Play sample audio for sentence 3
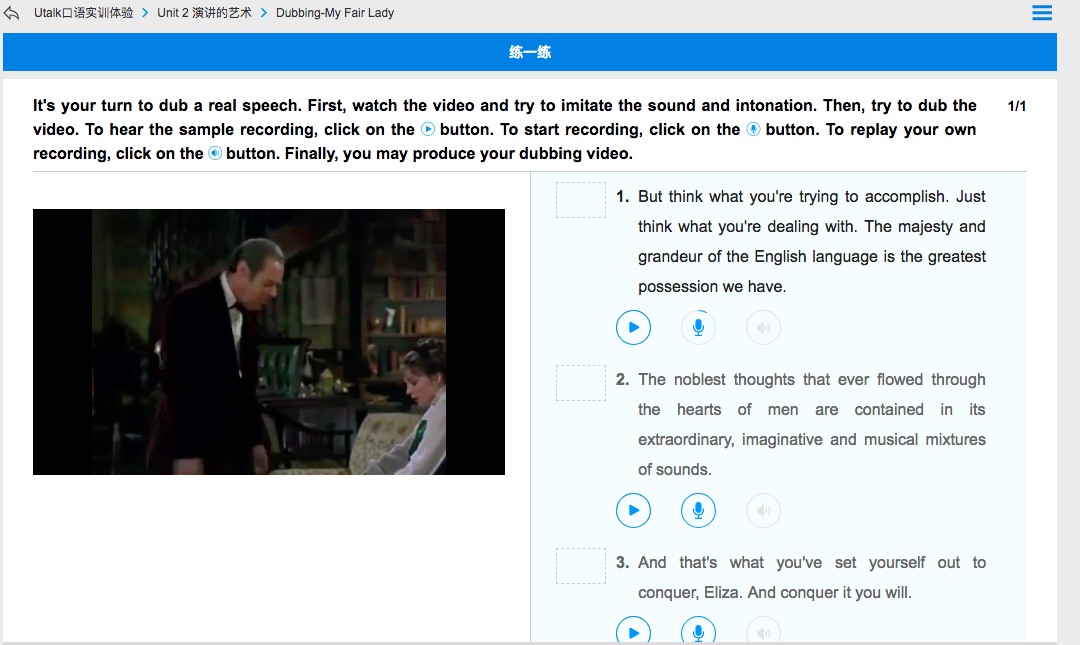Screen dimensions: 1080x645 [x=633, y=632]
